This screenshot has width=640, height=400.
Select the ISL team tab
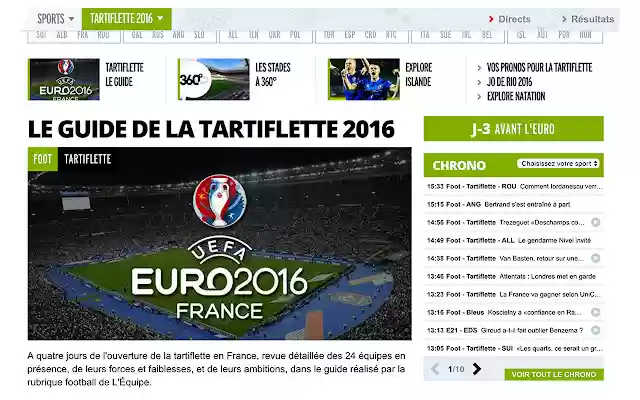[x=521, y=35]
